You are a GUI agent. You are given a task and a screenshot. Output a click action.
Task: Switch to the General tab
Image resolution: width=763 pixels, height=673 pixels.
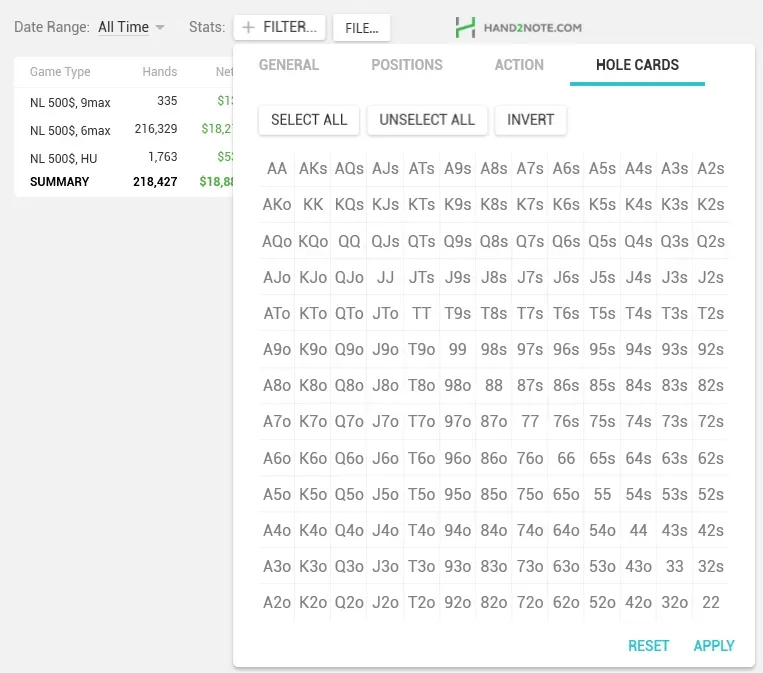click(289, 65)
